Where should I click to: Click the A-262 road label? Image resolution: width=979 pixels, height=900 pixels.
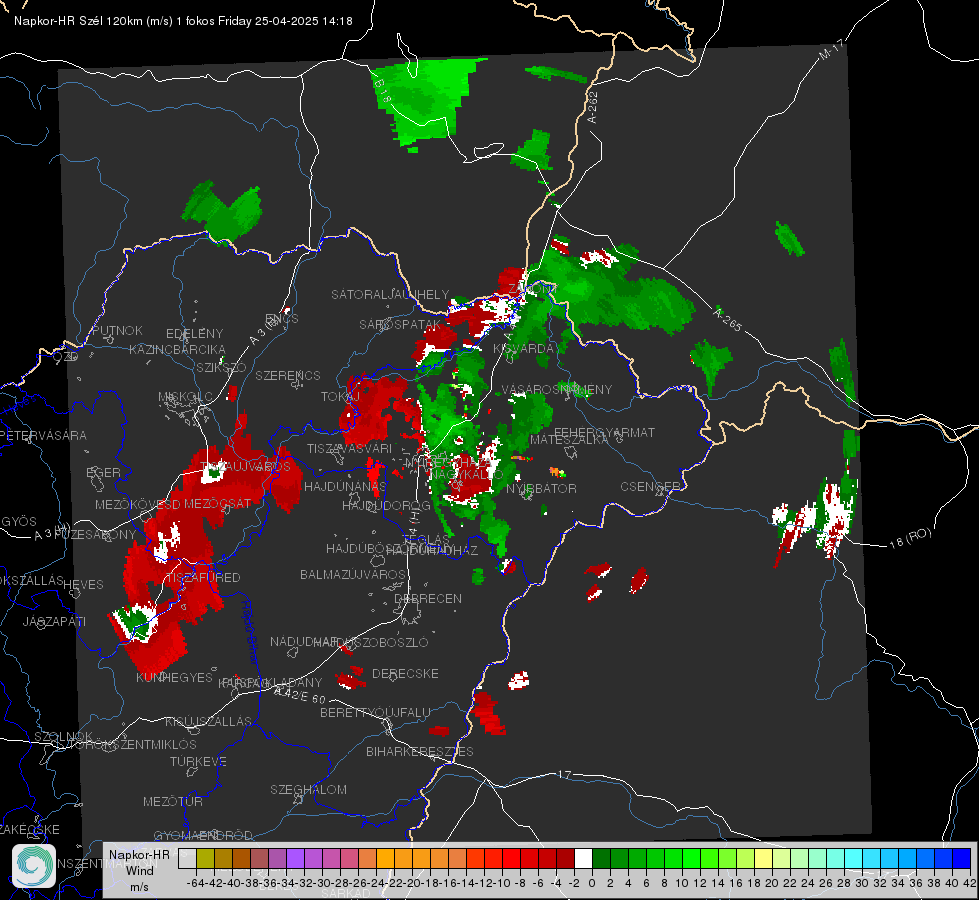click(593, 107)
